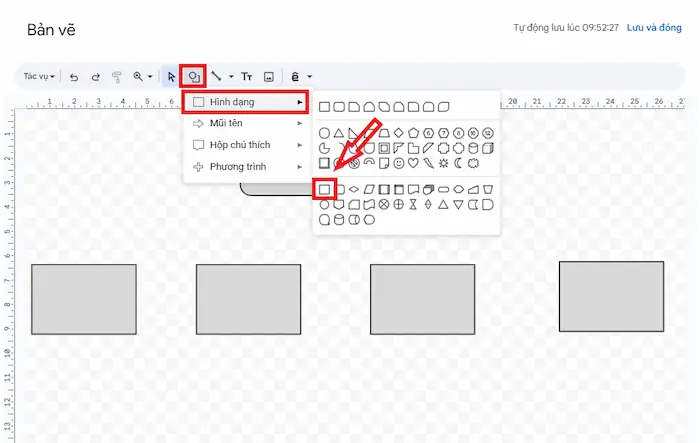Image resolution: width=700 pixels, height=443 pixels.
Task: Undo the last action
Action: click(x=74, y=77)
